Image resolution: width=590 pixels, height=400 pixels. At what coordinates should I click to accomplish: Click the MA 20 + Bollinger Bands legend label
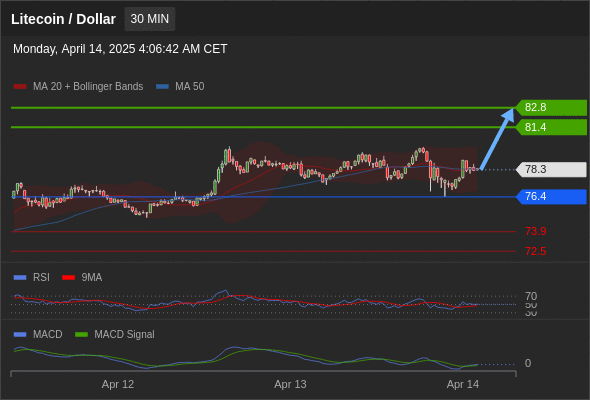click(x=88, y=87)
